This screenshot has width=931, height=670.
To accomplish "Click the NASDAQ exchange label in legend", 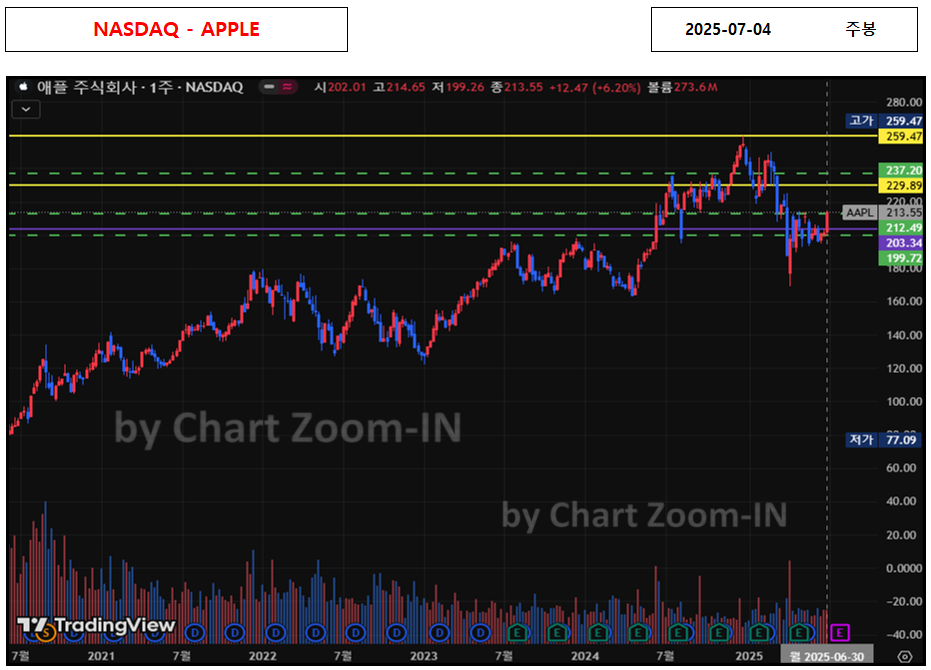I will 214,87.
